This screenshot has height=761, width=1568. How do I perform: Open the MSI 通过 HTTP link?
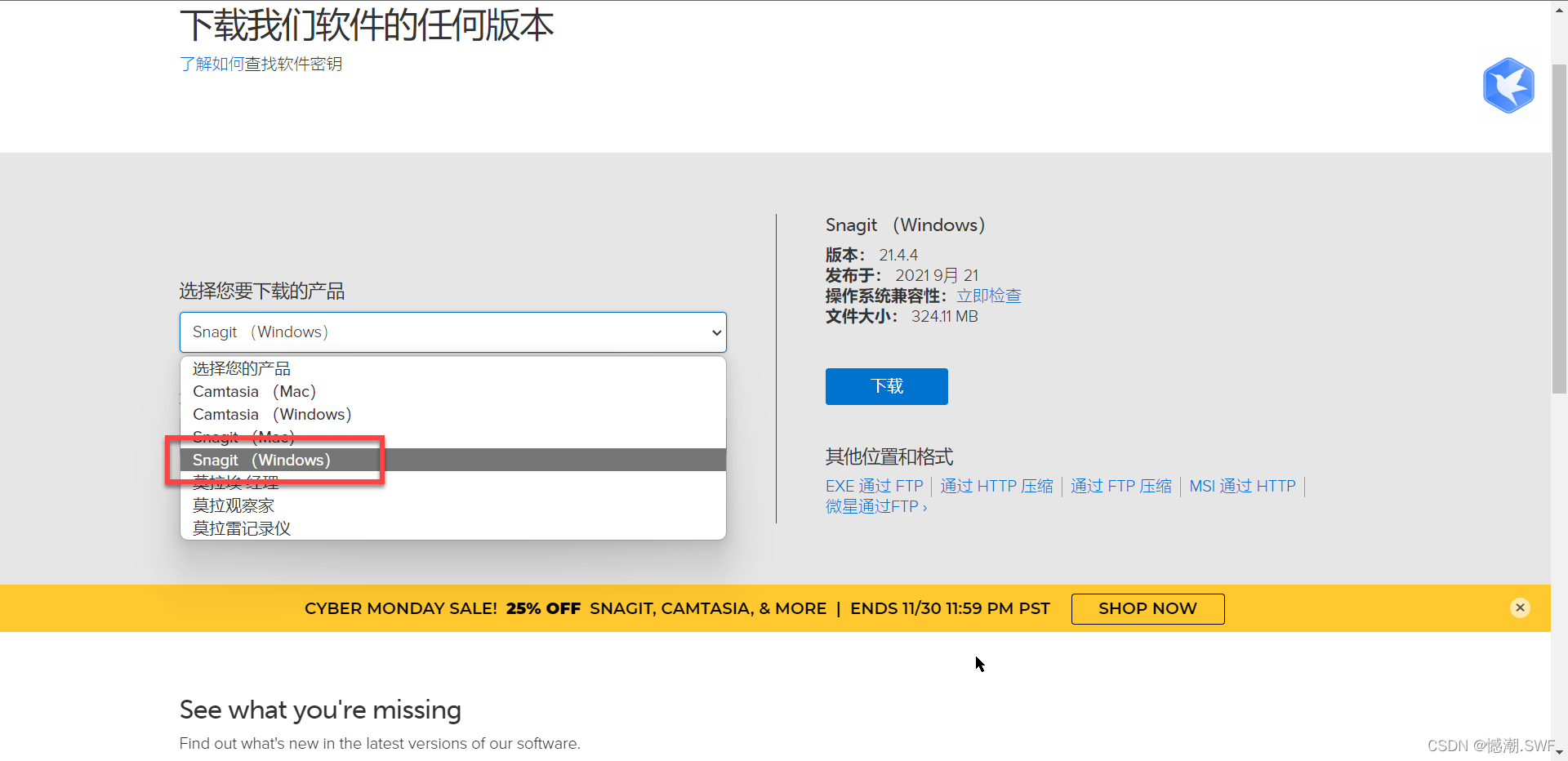coord(1242,486)
